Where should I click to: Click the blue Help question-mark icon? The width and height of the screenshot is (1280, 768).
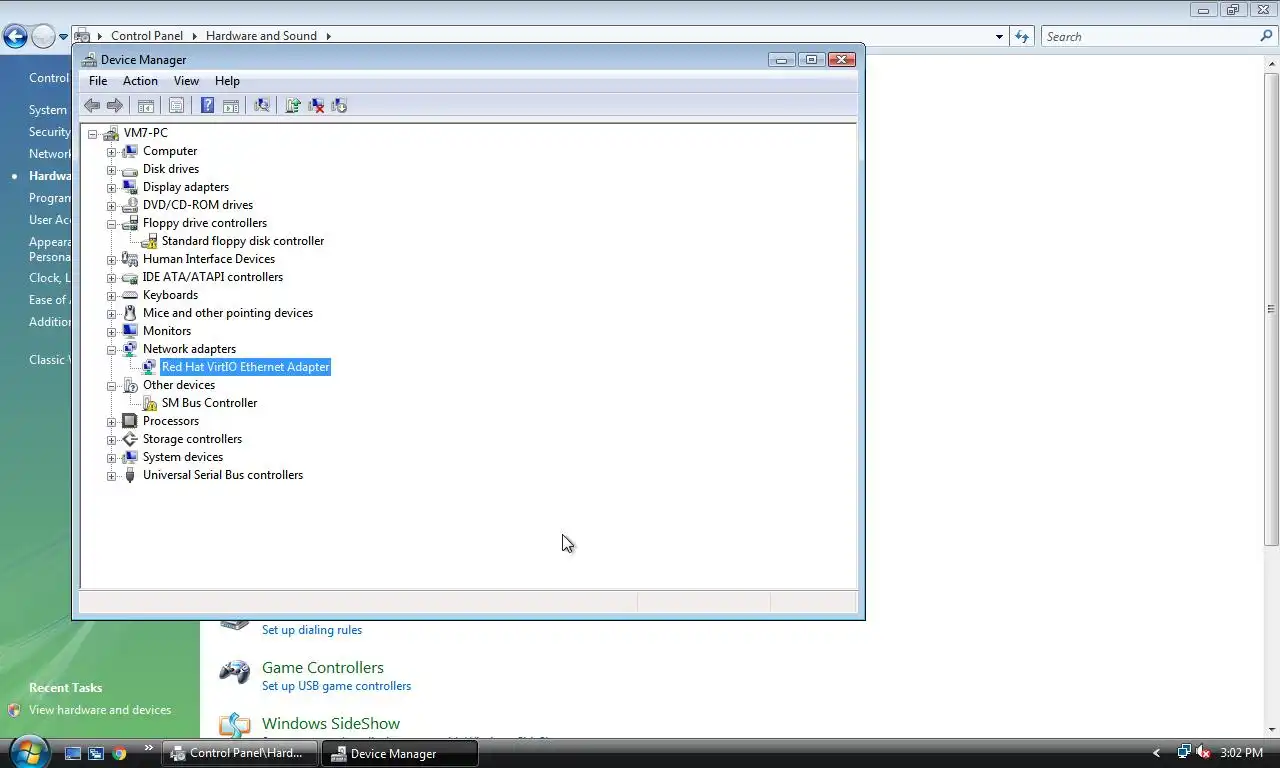click(207, 105)
